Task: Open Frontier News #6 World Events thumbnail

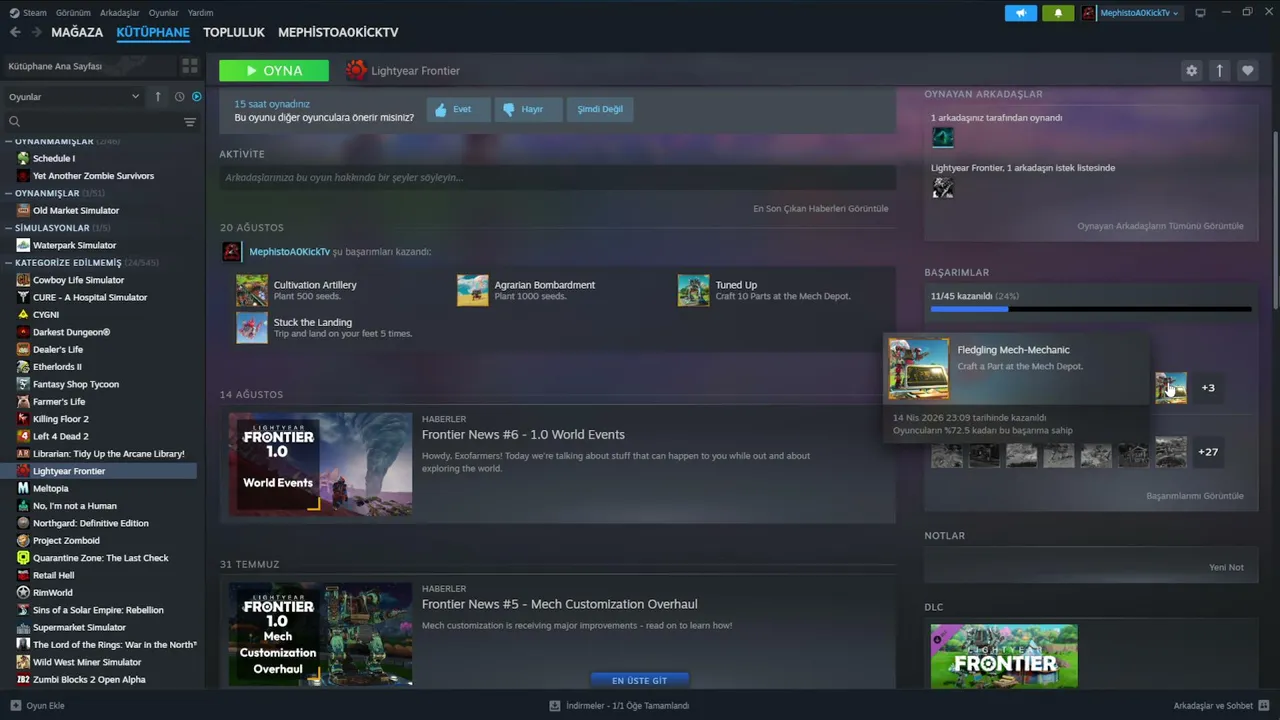Action: click(x=320, y=464)
